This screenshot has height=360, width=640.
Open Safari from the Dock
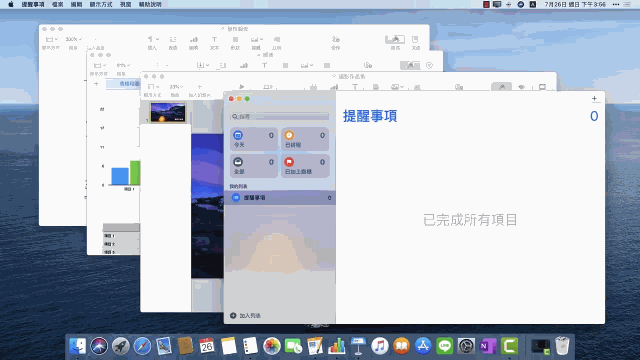142,346
